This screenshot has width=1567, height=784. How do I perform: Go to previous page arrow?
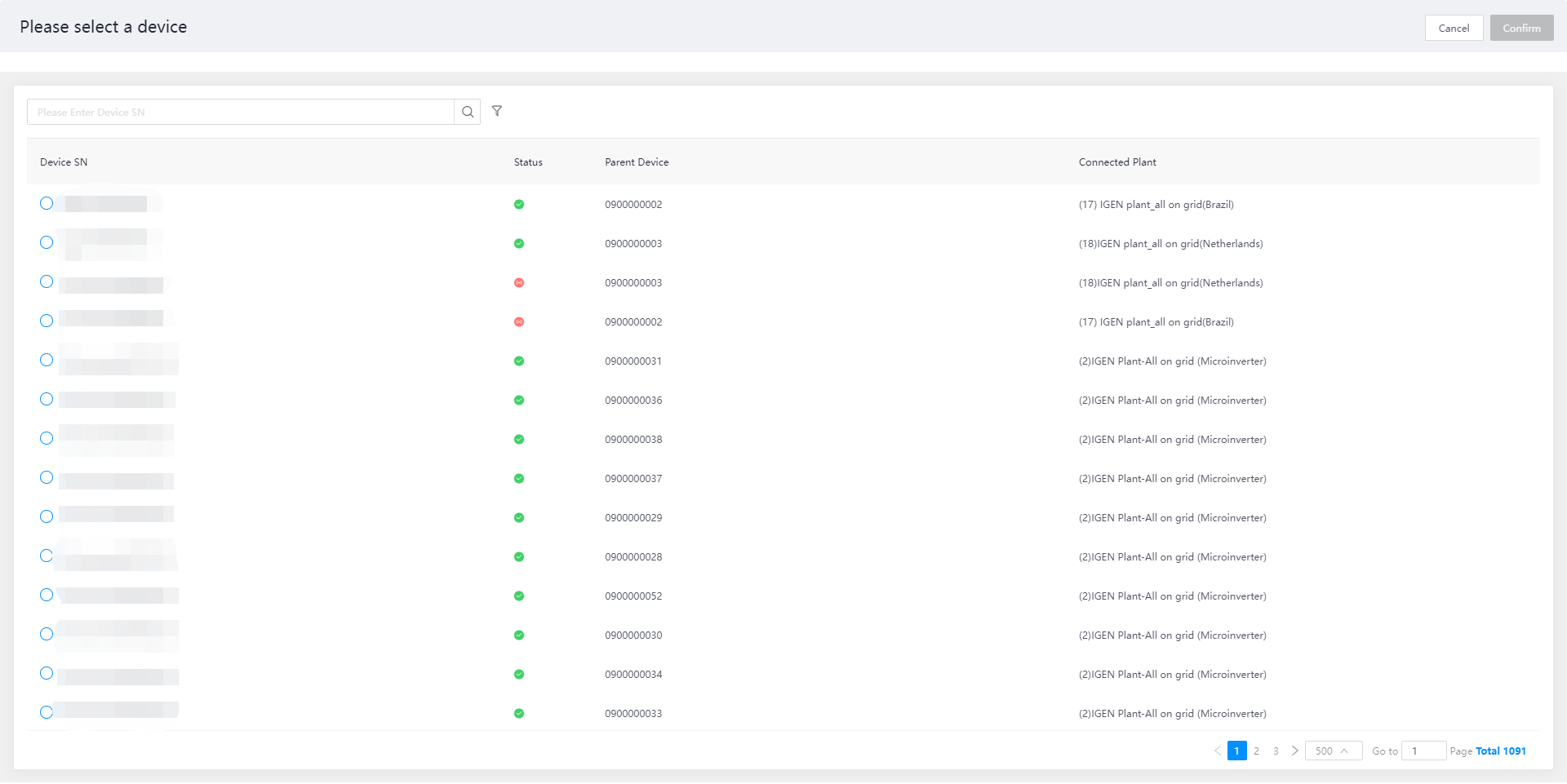1218,751
